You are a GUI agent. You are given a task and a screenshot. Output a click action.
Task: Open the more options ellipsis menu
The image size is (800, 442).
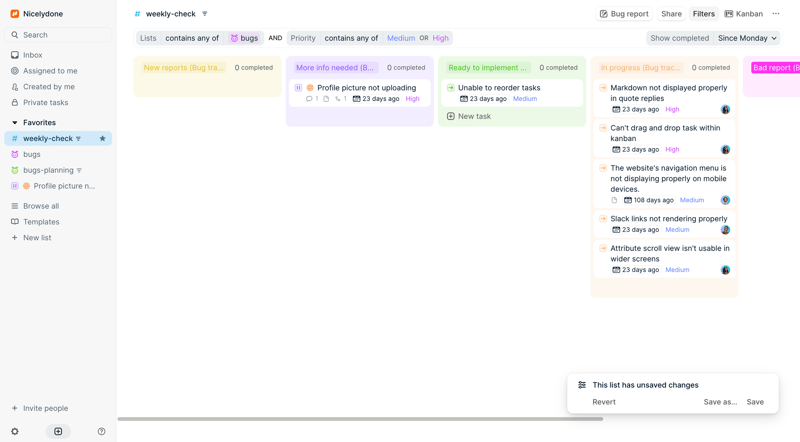click(776, 14)
